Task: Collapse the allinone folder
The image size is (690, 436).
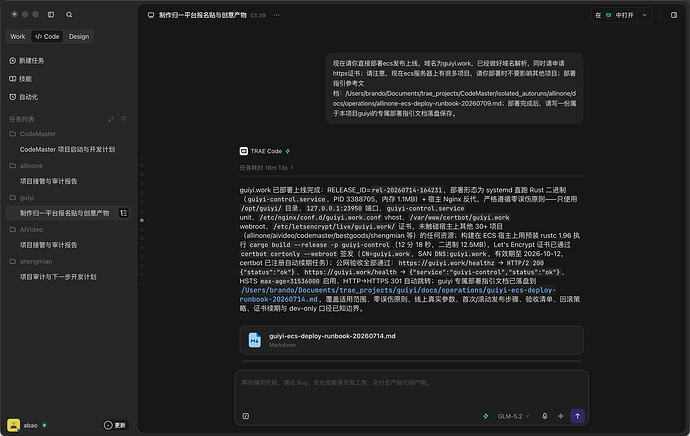Action: (26, 166)
